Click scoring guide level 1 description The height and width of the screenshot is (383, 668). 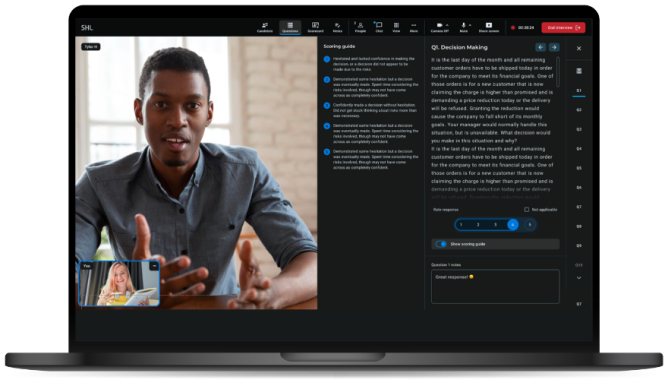pyautogui.click(x=374, y=64)
